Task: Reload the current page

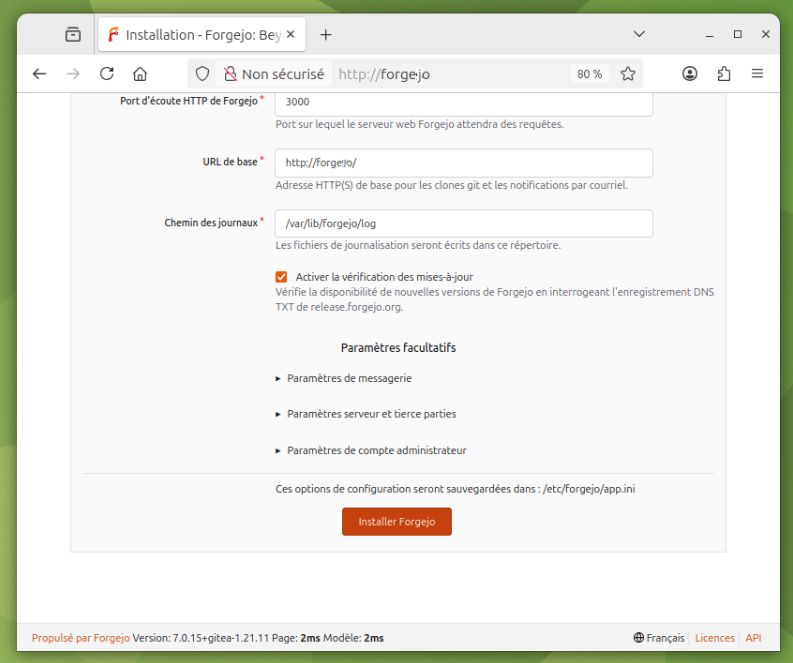Action: [107, 74]
